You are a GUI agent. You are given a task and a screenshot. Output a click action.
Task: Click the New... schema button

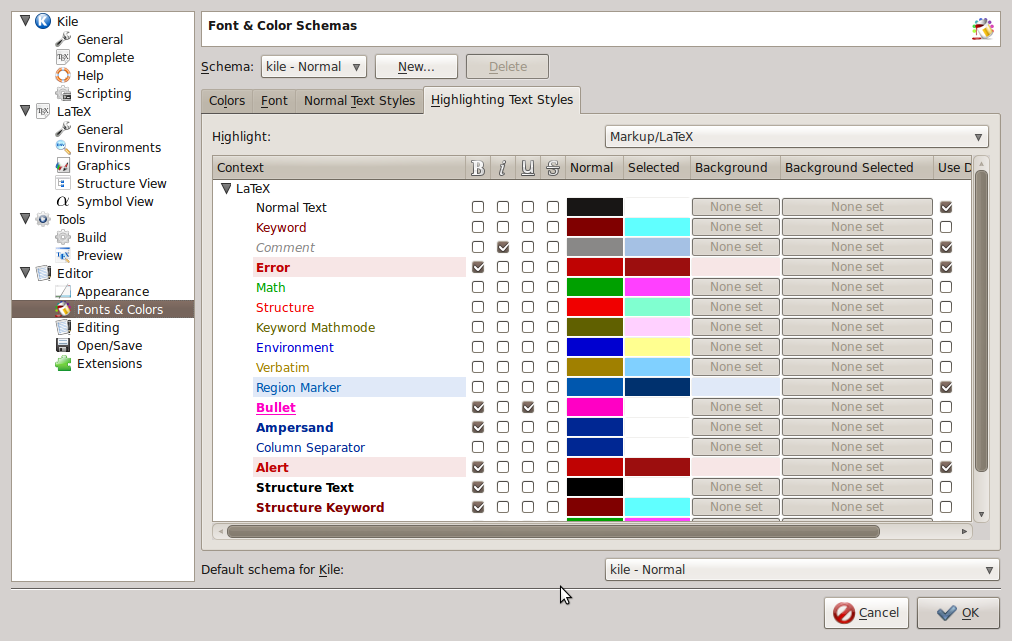(416, 66)
